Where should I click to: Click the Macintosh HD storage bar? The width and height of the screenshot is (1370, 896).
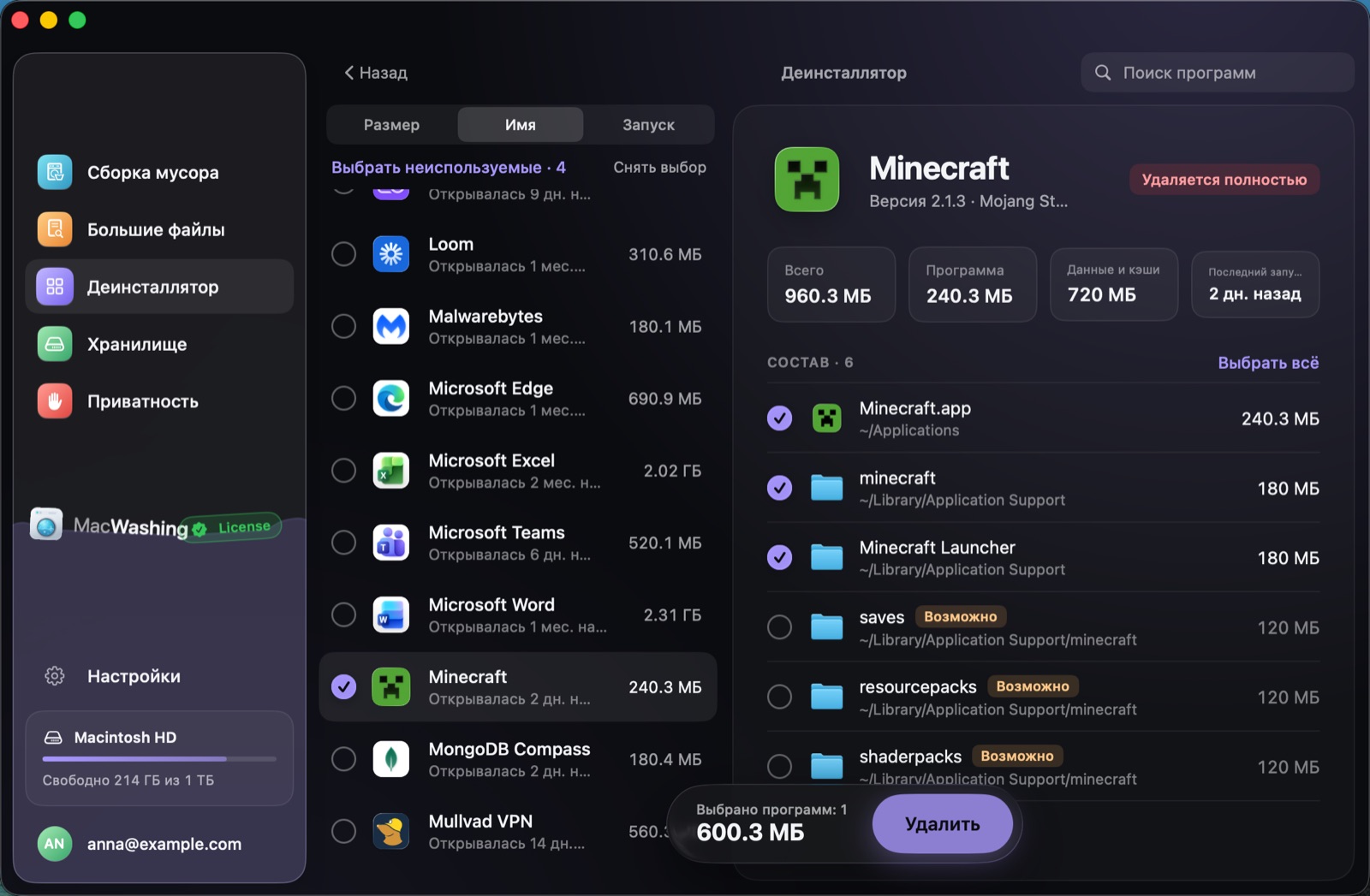159,758
